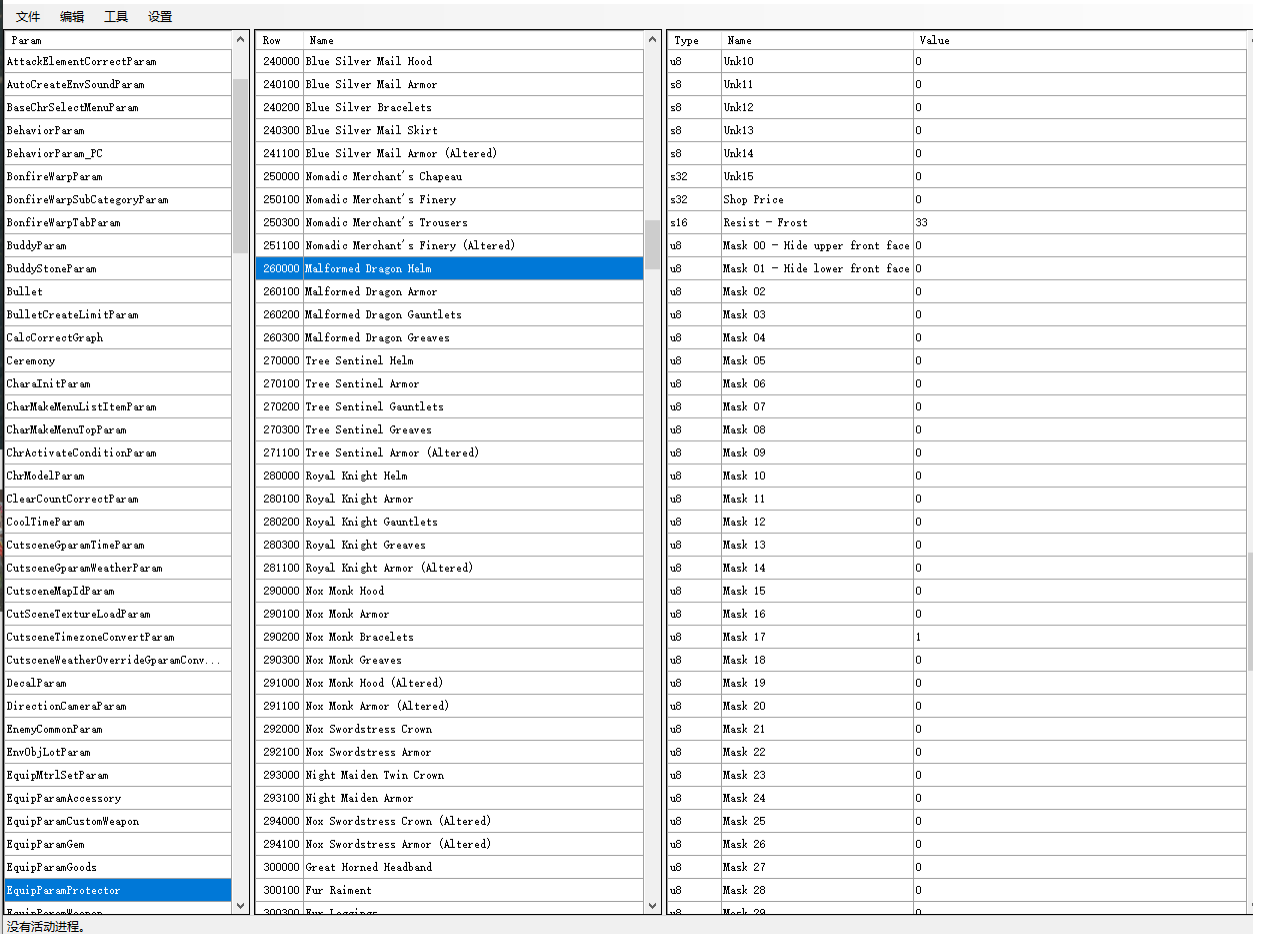This screenshot has width=1262, height=941.
Task: Click the Shop Price value field
Action: pos(1078,199)
